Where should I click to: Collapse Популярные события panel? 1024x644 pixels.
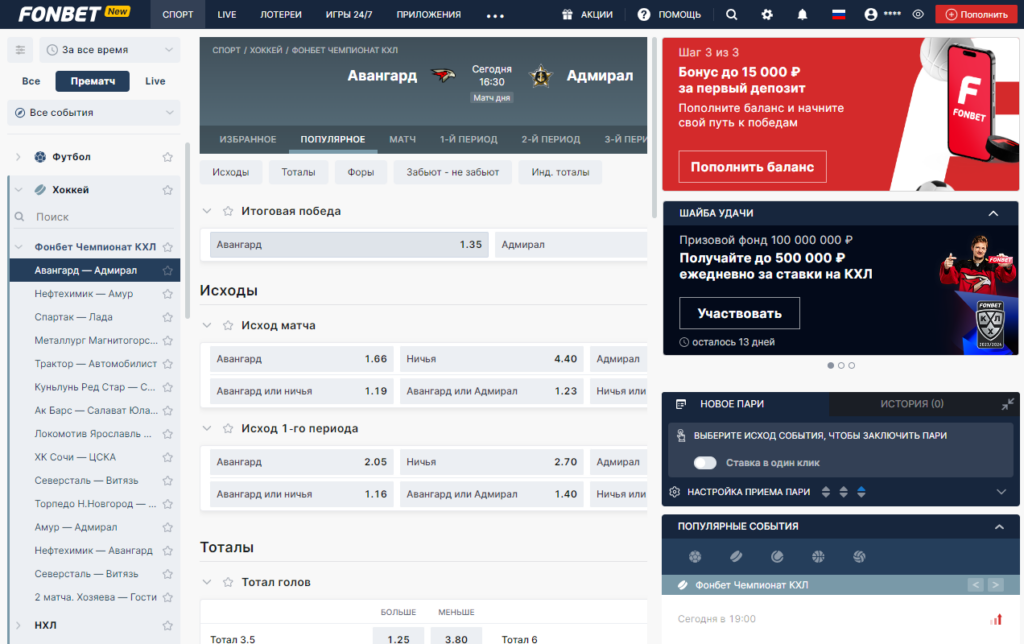pos(999,526)
